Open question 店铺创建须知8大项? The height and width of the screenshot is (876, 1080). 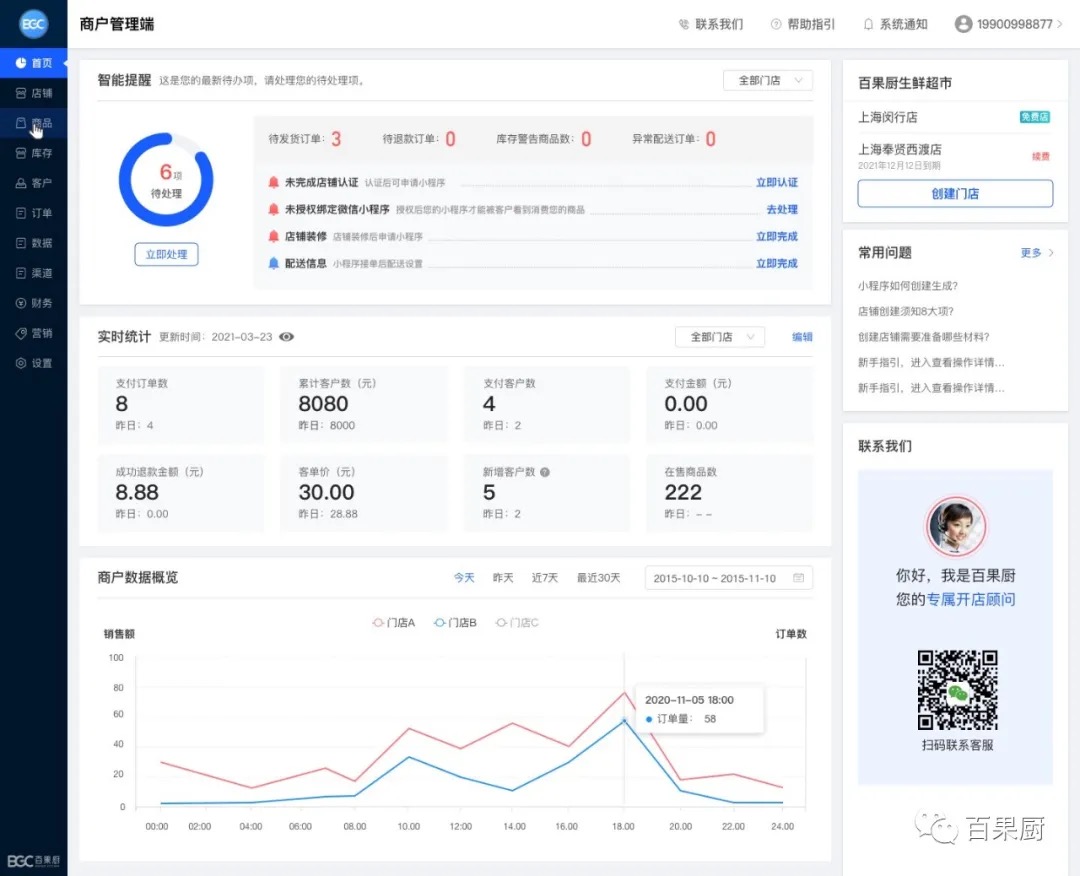tap(906, 311)
